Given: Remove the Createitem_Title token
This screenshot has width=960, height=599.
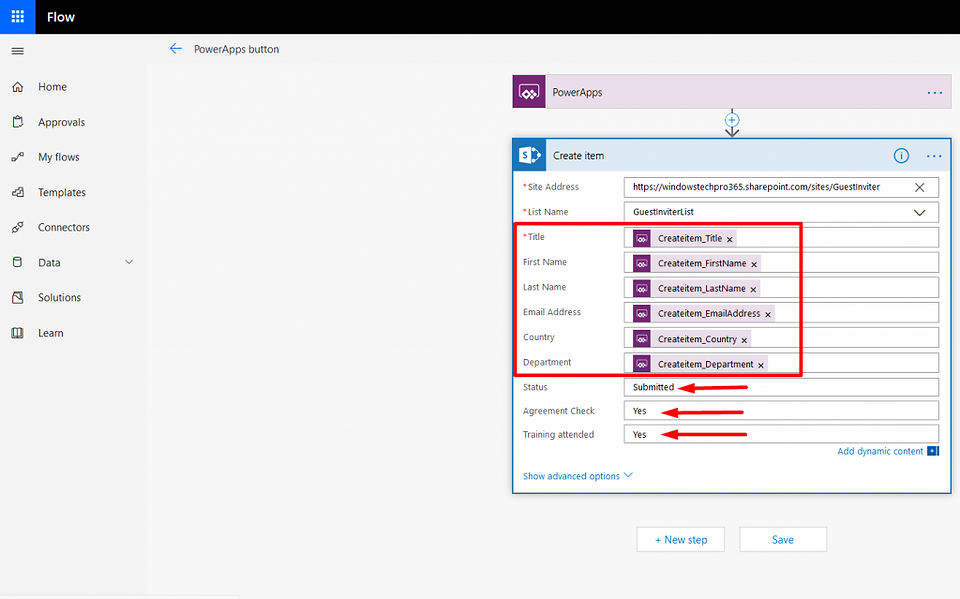Looking at the screenshot, I should pos(730,239).
